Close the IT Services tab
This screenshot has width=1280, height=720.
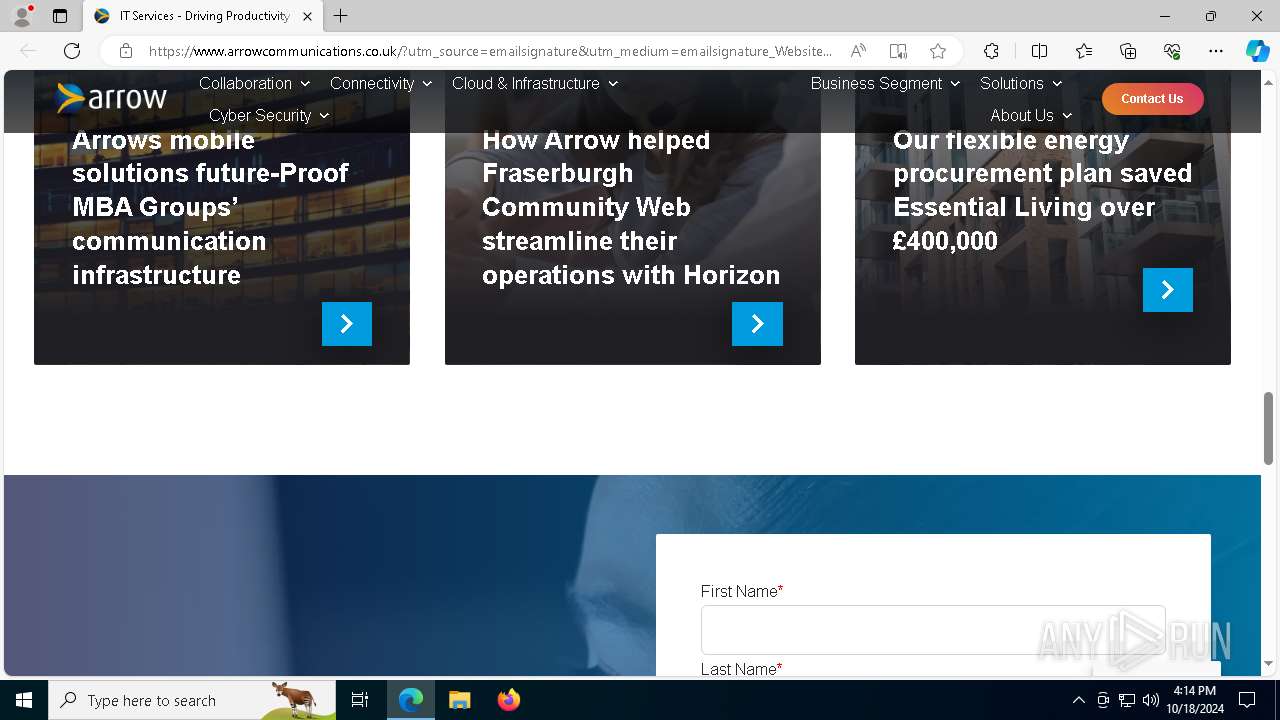pyautogui.click(x=307, y=16)
